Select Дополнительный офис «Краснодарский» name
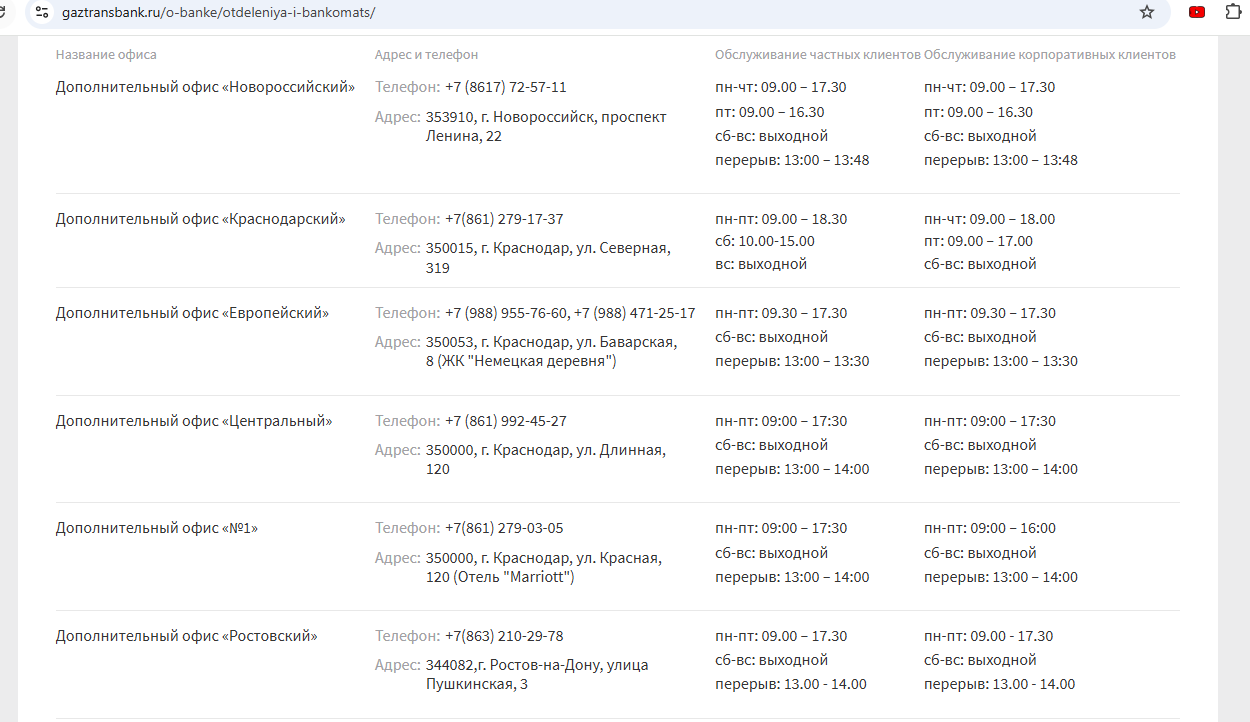The image size is (1250, 722). click(x=201, y=219)
